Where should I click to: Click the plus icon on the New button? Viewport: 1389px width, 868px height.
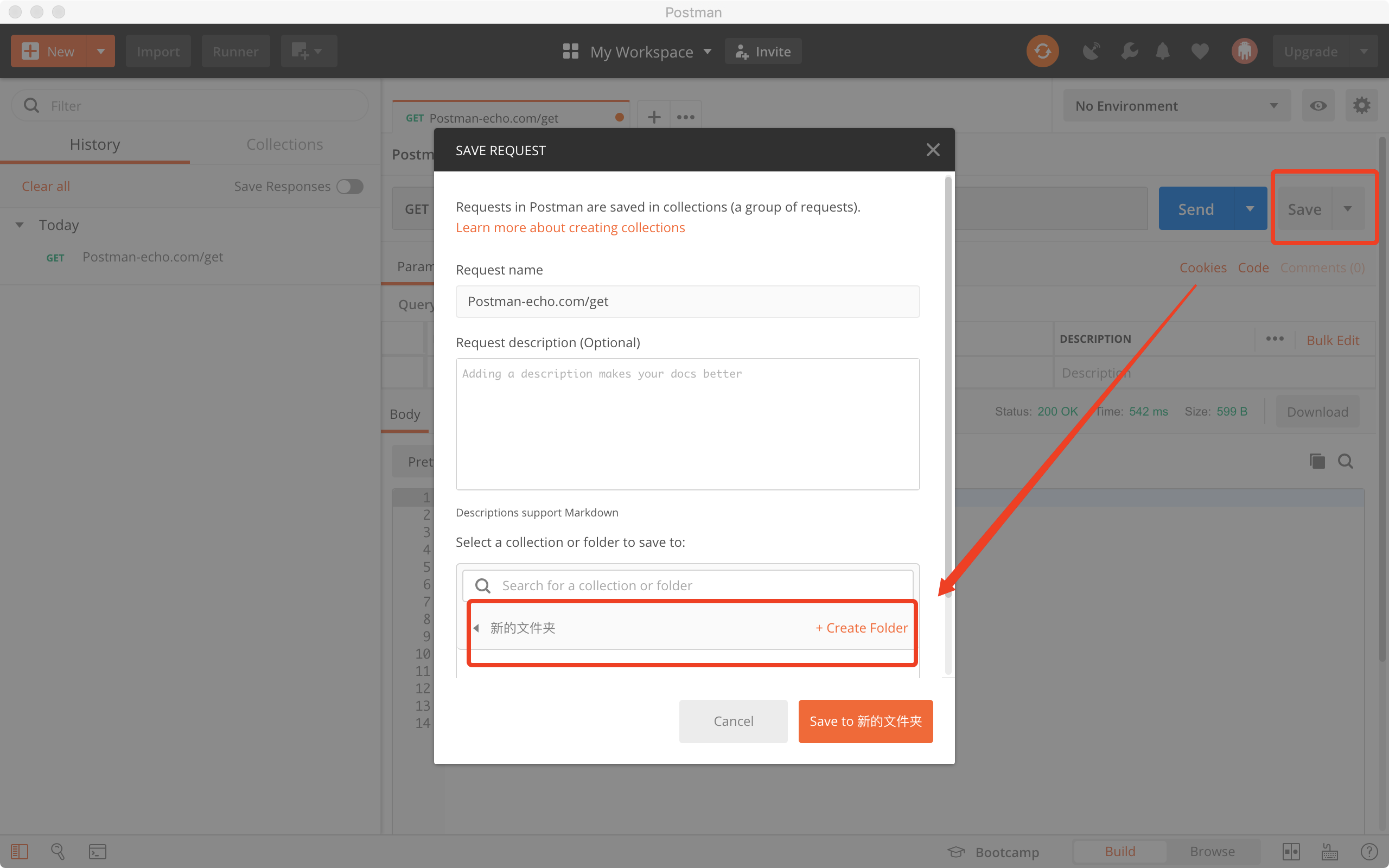click(x=30, y=51)
